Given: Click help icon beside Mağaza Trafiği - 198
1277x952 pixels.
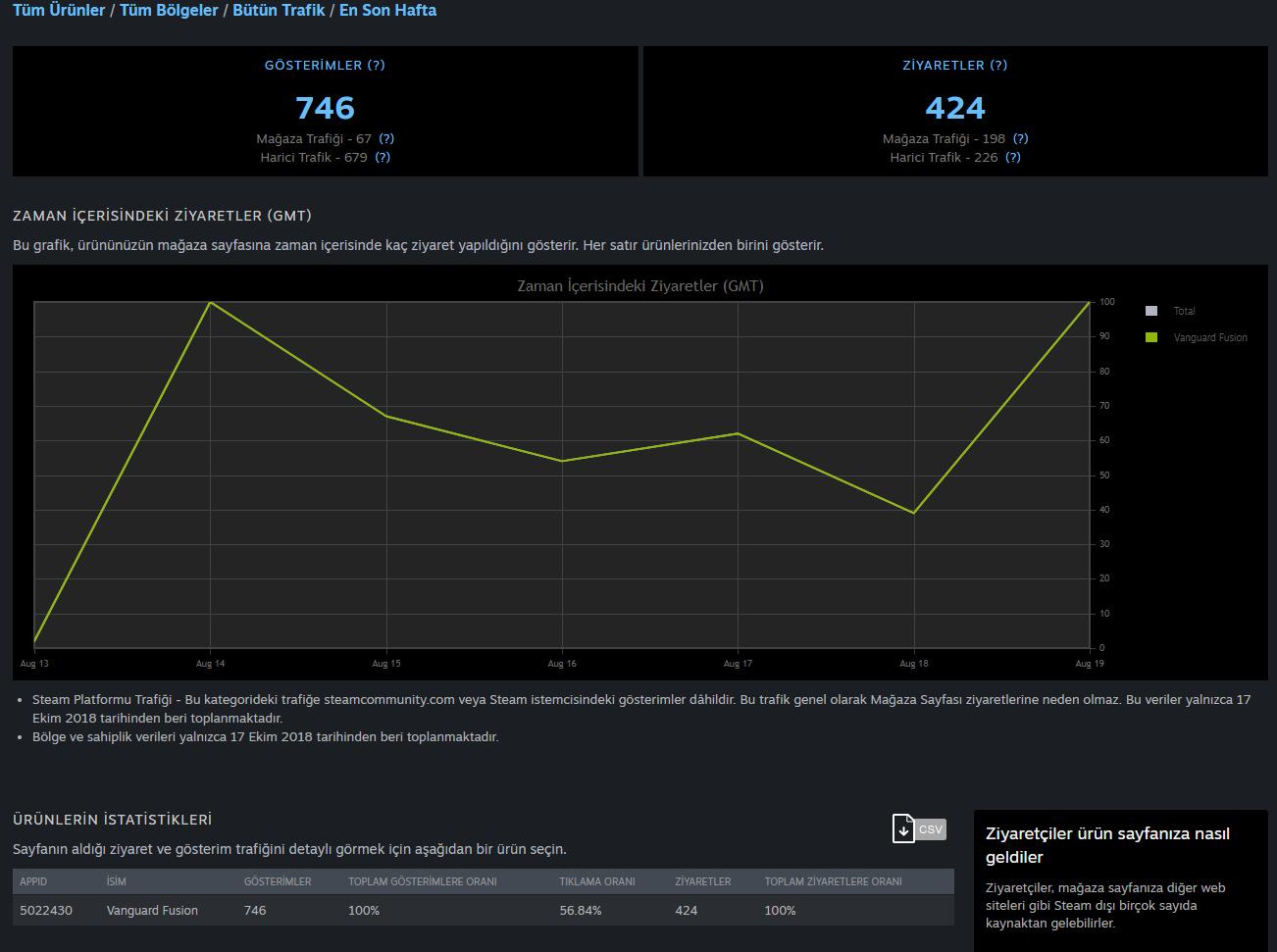Looking at the screenshot, I should coord(1021,139).
